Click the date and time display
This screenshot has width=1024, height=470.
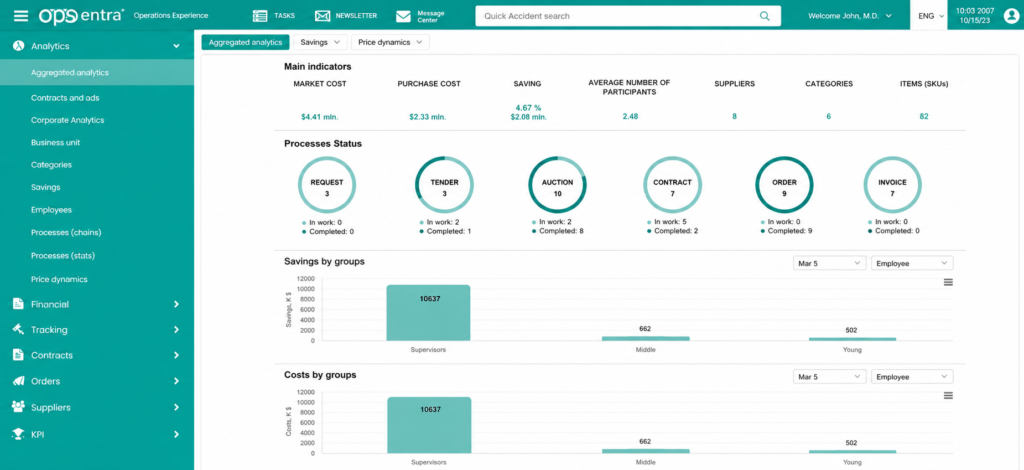tap(973, 16)
